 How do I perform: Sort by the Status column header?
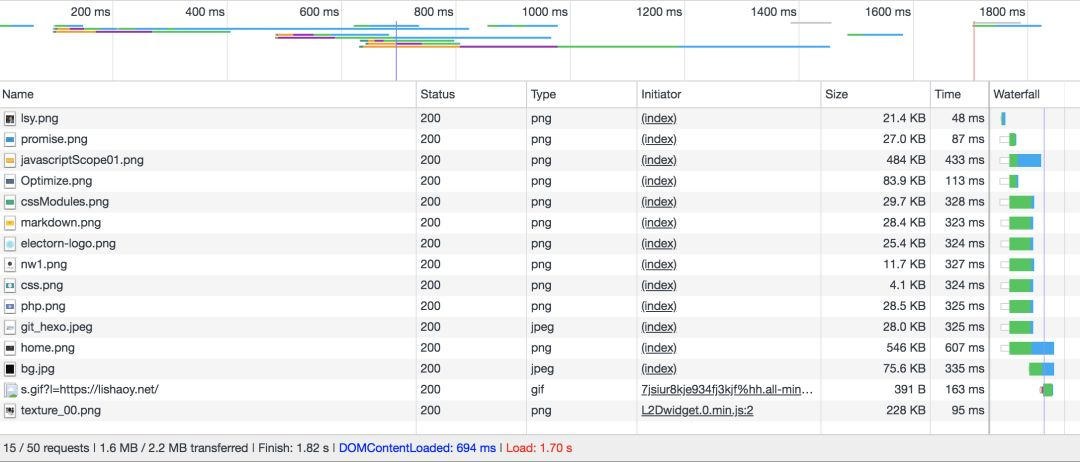pyautogui.click(x=437, y=94)
